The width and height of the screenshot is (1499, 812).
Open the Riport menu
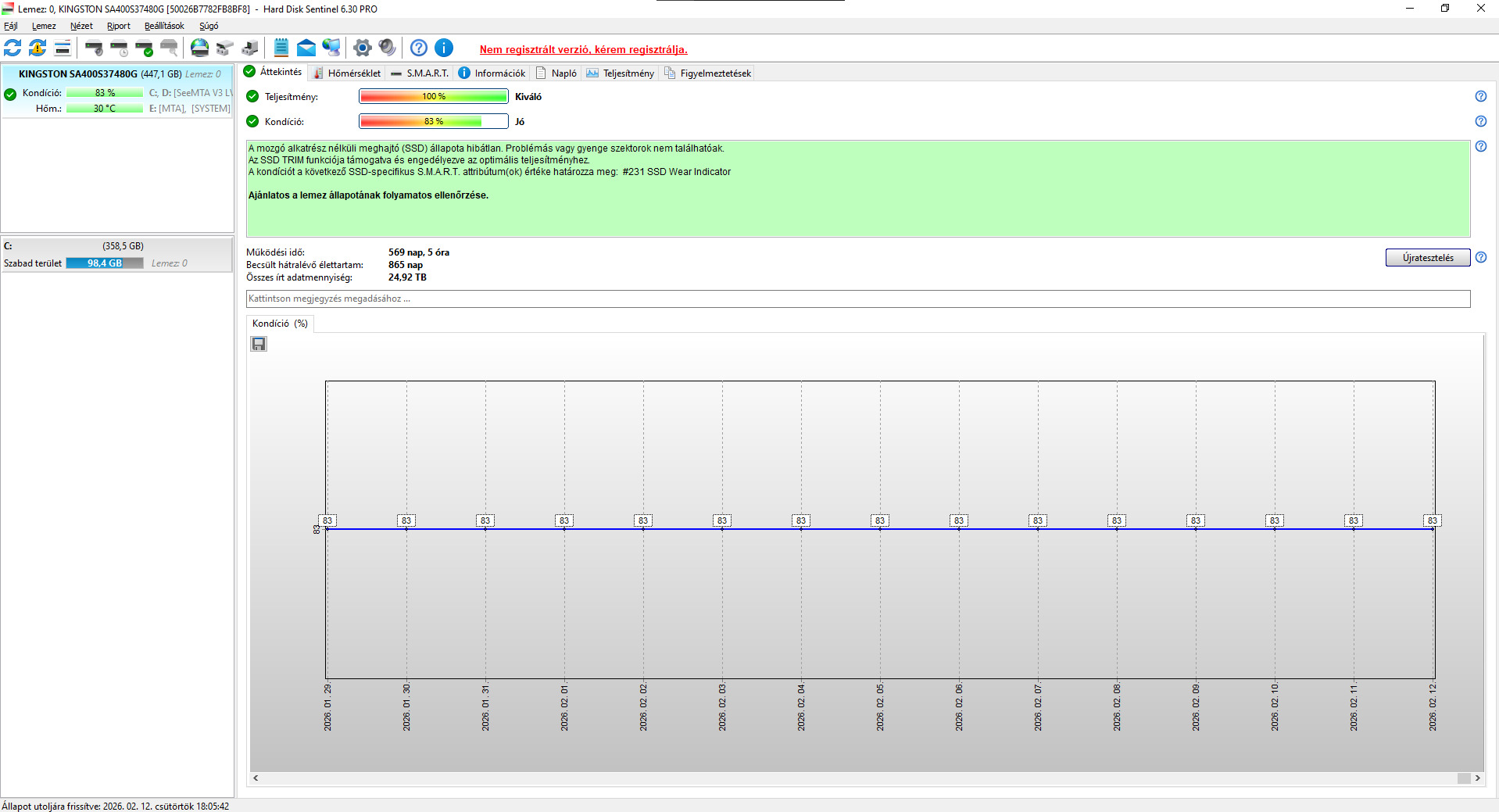(119, 26)
